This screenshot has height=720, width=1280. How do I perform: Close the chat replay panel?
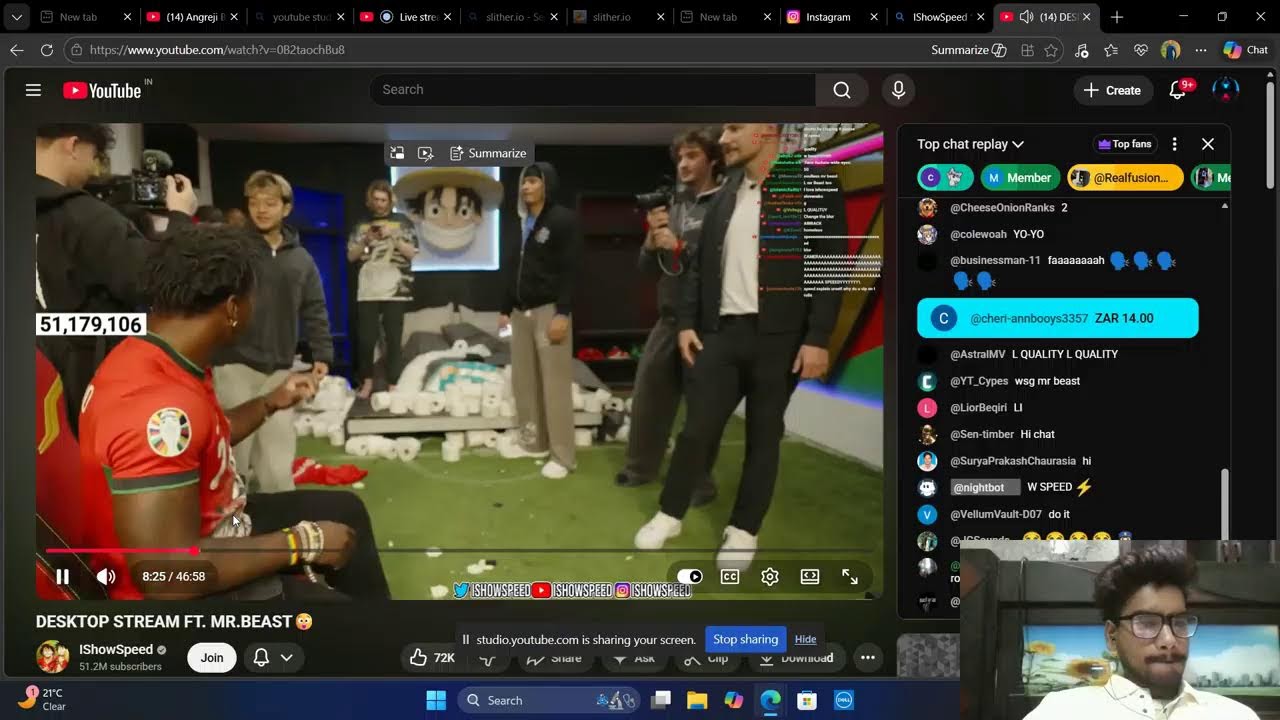click(1208, 144)
